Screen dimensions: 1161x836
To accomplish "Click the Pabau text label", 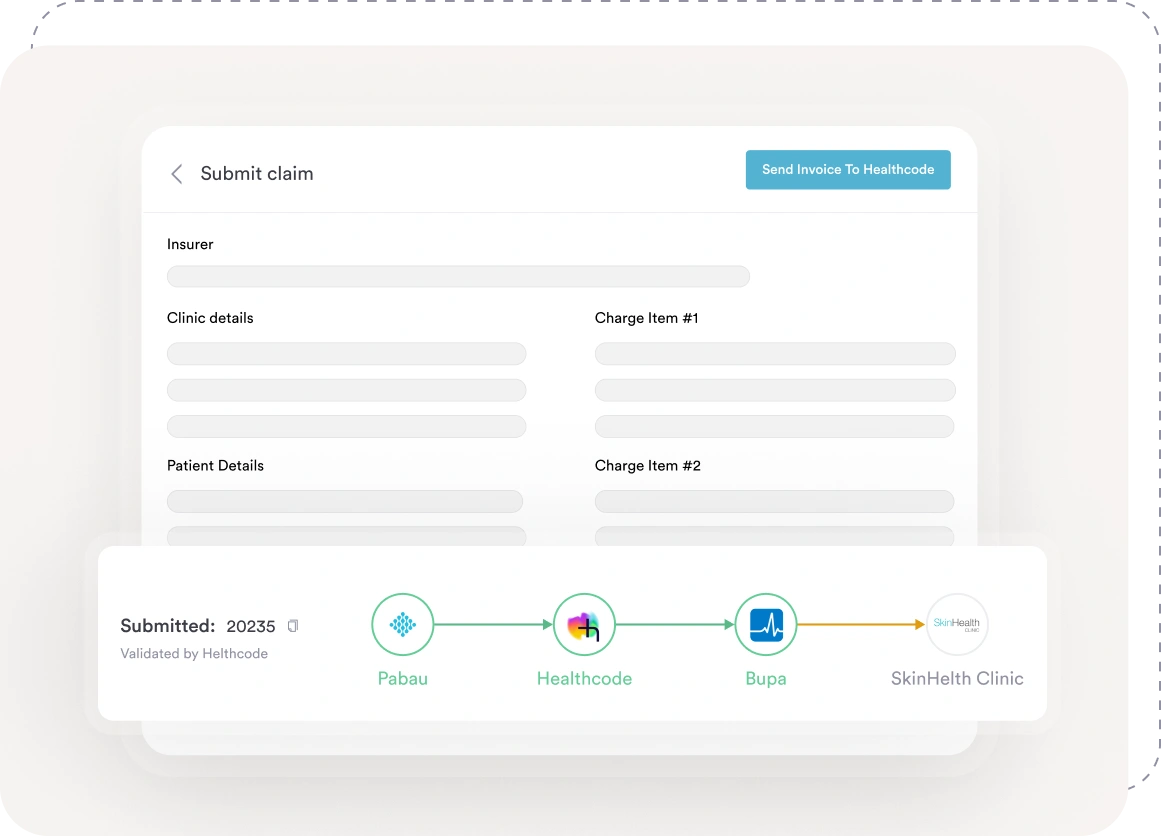I will (402, 679).
